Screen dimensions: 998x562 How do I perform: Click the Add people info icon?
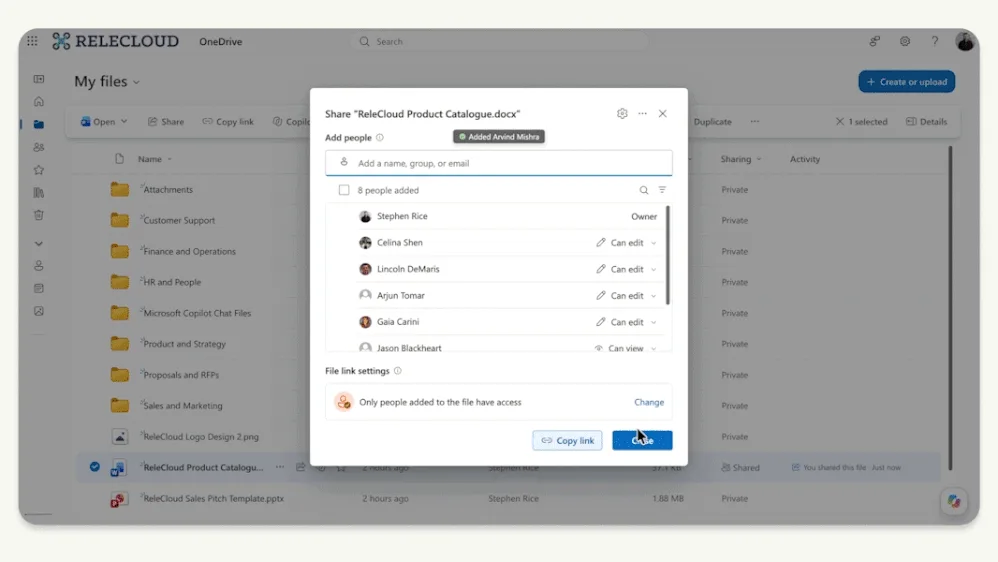380,137
